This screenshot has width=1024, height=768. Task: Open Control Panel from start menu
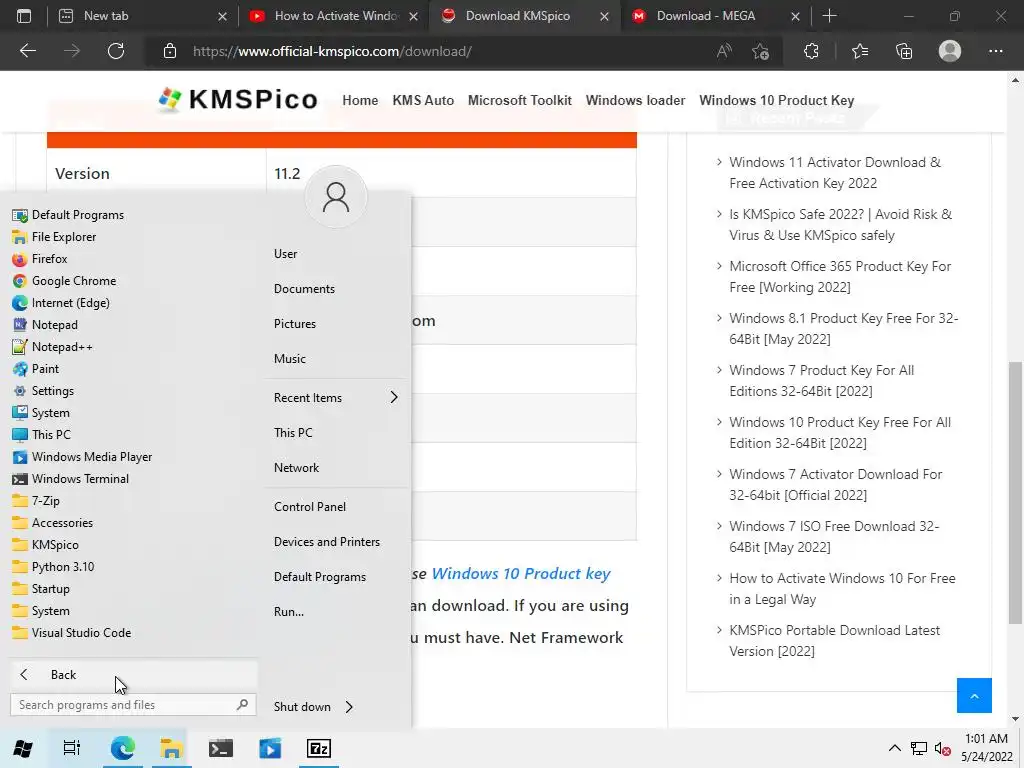310,507
